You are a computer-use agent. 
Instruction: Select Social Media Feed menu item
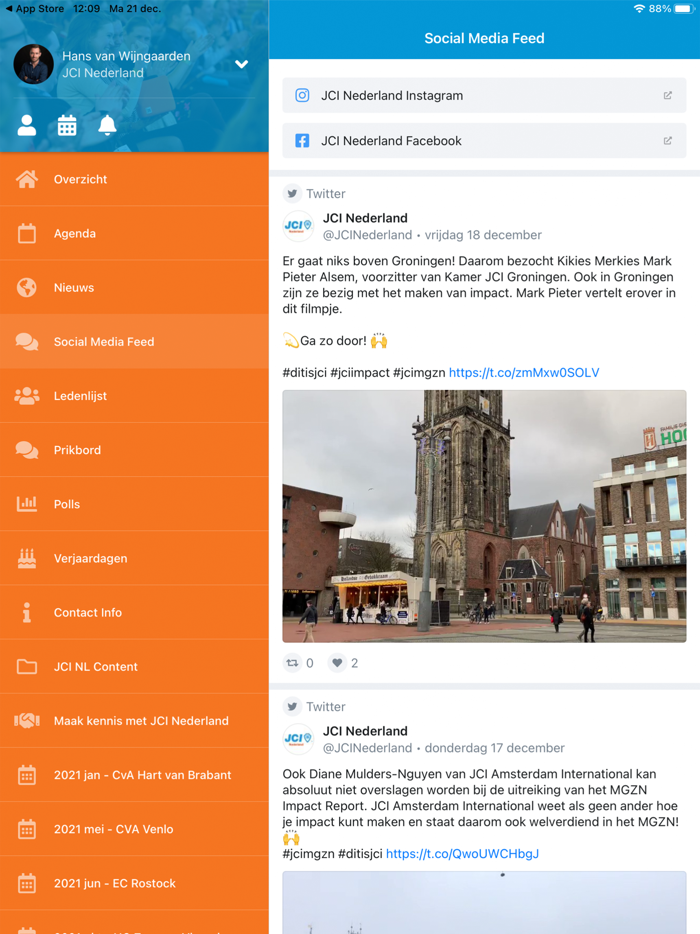(x=134, y=342)
